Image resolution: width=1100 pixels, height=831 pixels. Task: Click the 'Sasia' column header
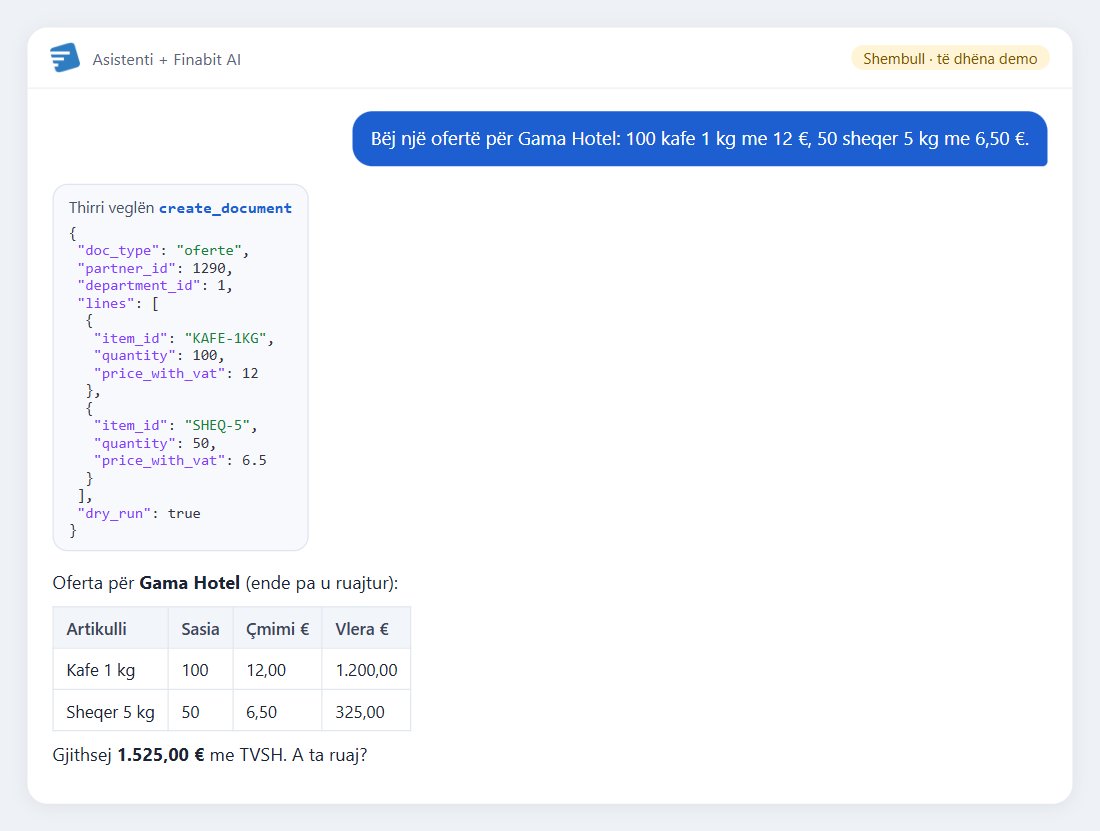tap(201, 628)
